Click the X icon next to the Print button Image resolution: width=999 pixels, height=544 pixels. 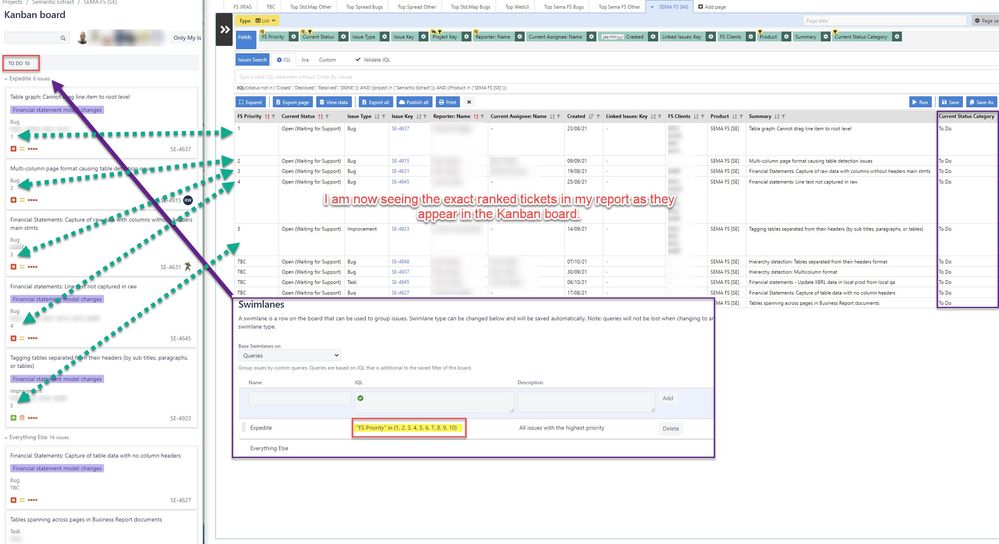[469, 102]
